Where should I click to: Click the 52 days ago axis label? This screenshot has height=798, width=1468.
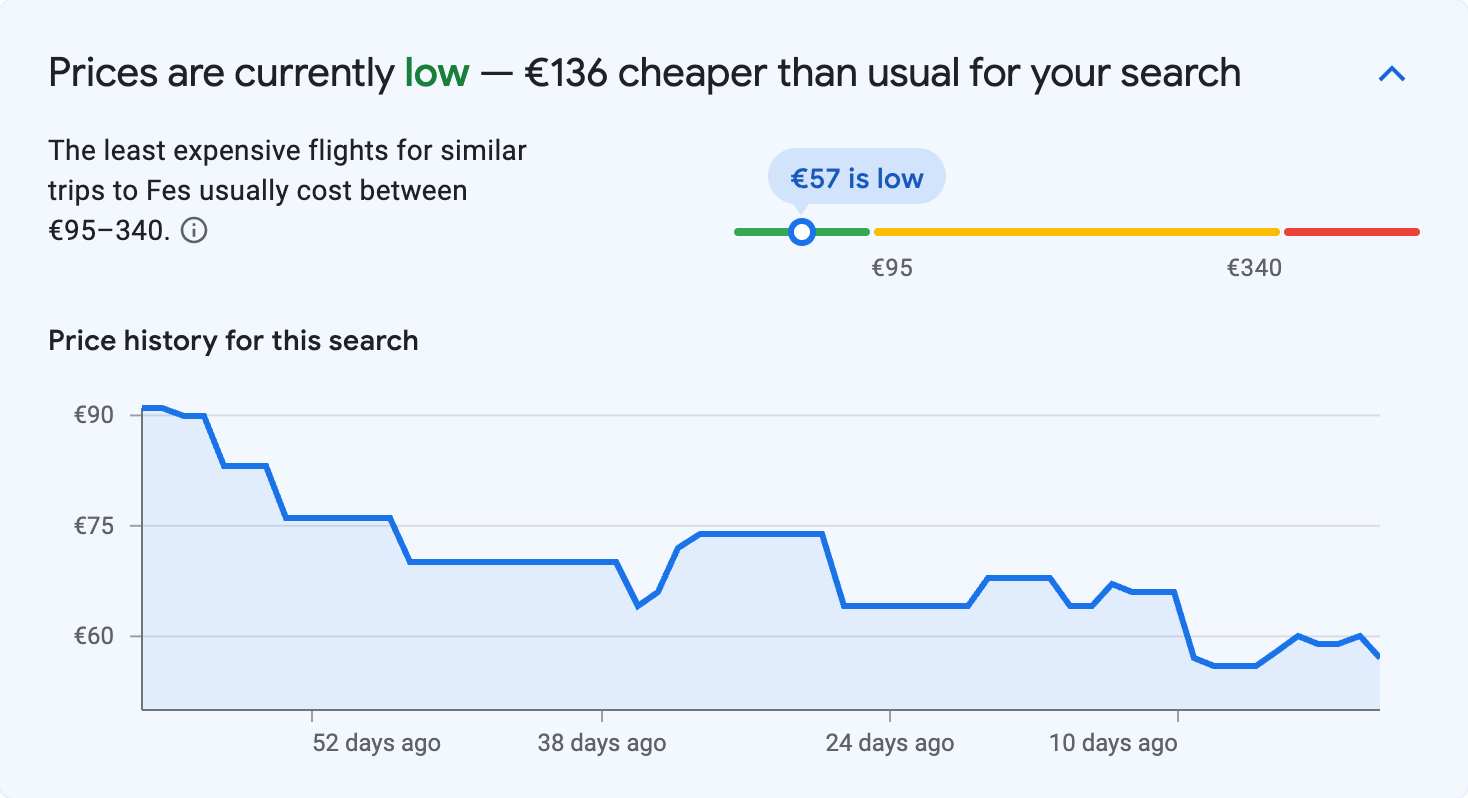pos(375,743)
